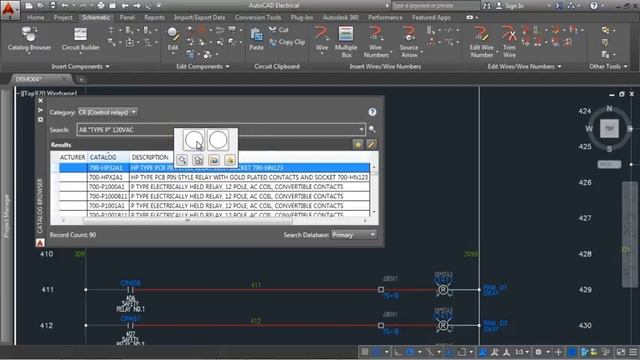Click the Print icon in quick access toolbar
Screen dimensions: 640x360
pyautogui.click(x=101, y=6)
